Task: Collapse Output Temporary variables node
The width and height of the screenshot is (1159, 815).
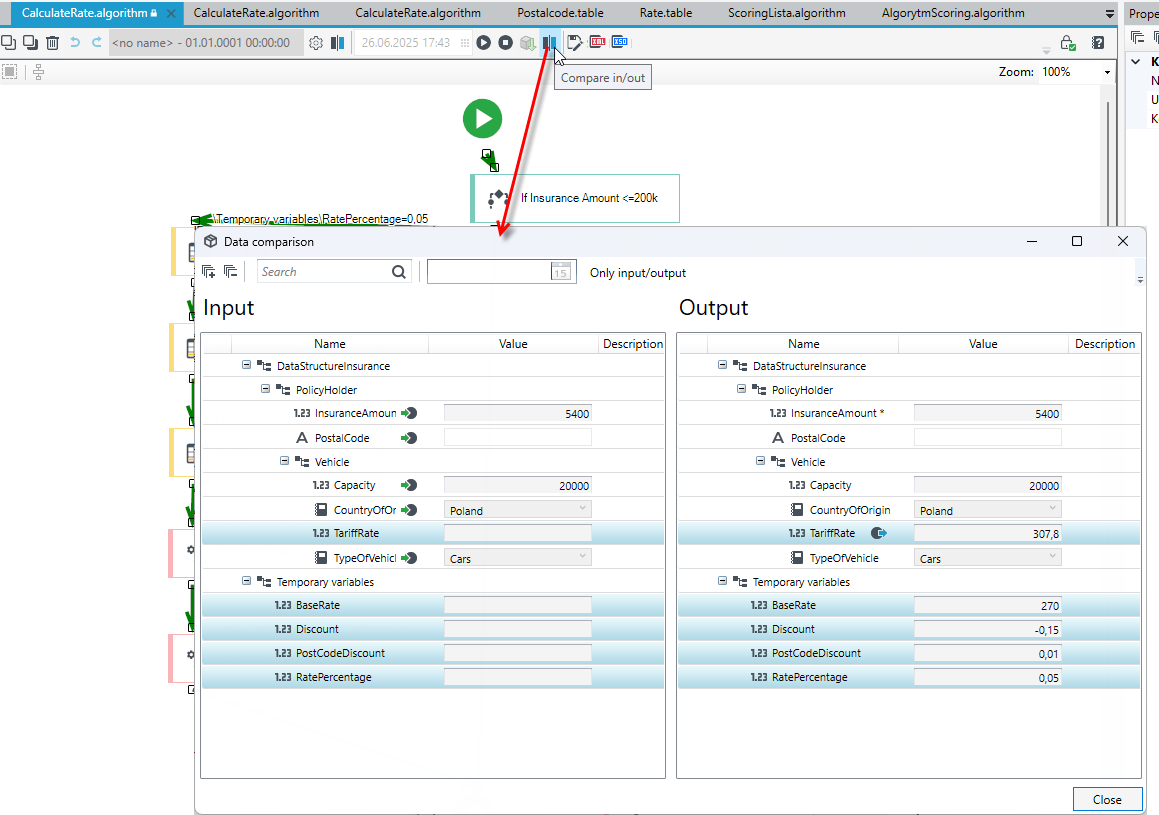Action: point(722,582)
